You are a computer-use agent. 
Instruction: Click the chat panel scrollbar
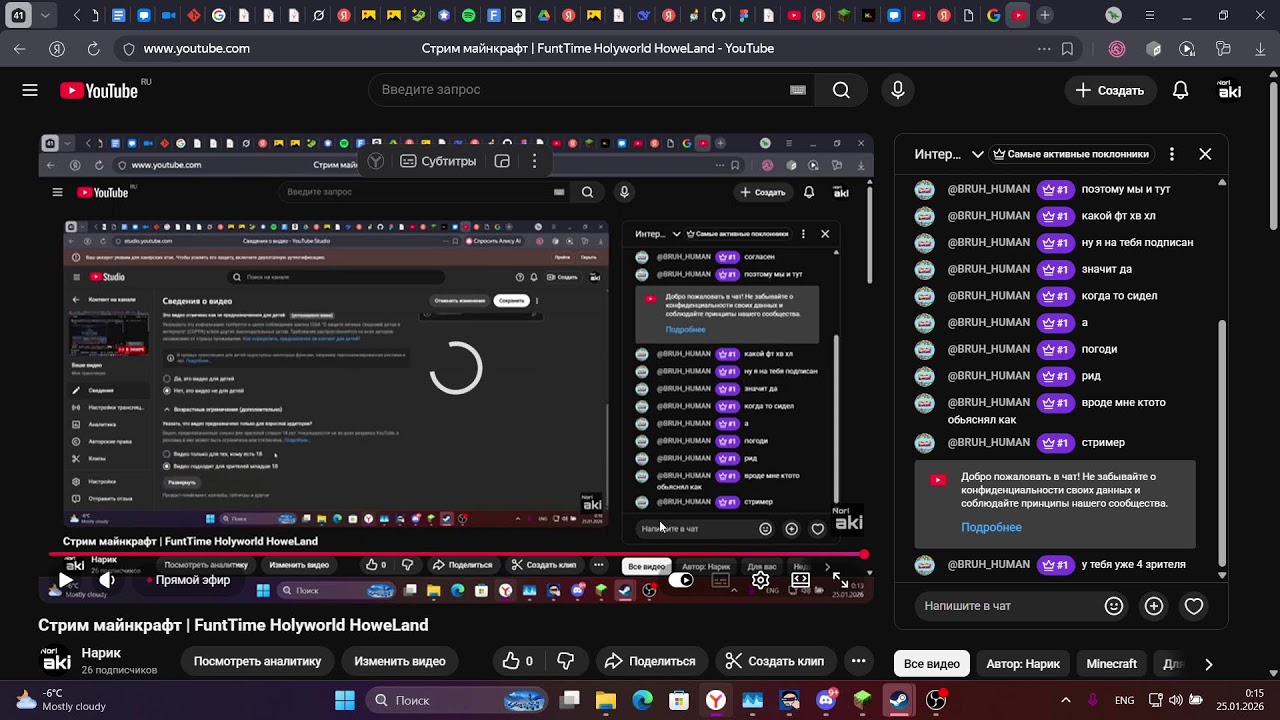point(1221,443)
